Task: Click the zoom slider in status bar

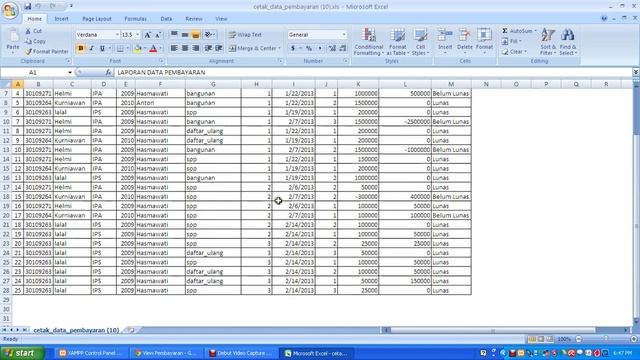Action: pyautogui.click(x=606, y=339)
